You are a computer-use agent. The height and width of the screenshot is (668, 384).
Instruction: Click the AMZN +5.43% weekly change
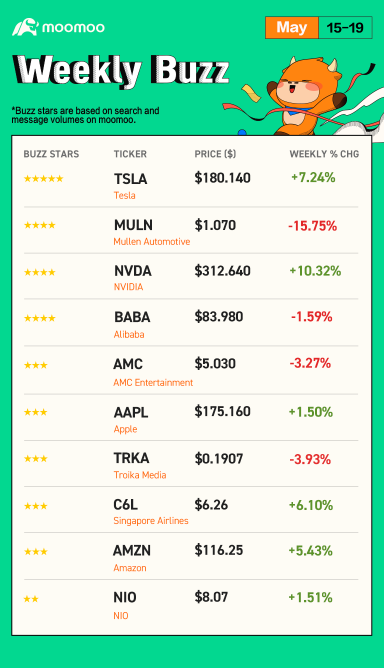pyautogui.click(x=310, y=550)
